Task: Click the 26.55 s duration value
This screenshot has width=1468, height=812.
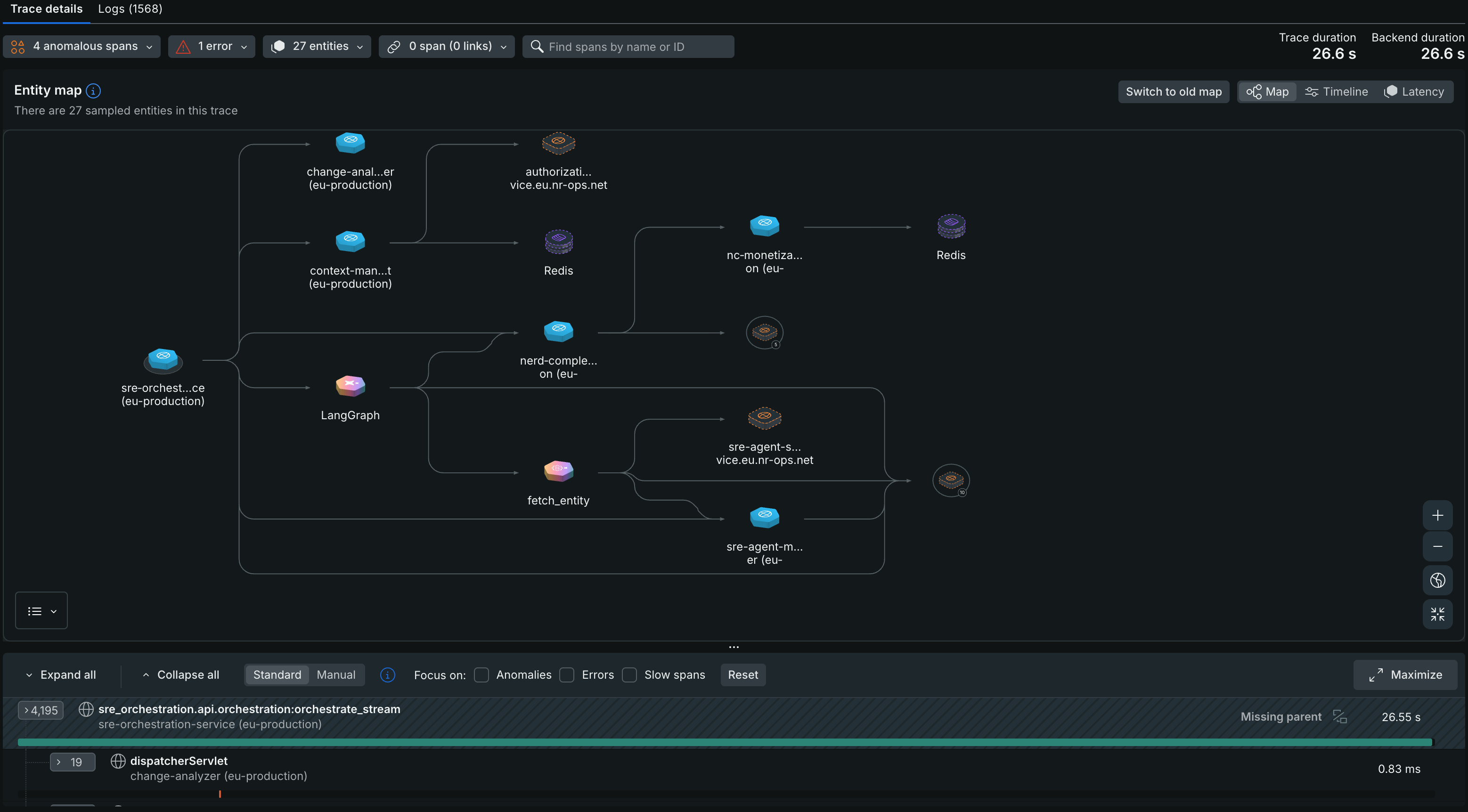Action: tap(1401, 717)
